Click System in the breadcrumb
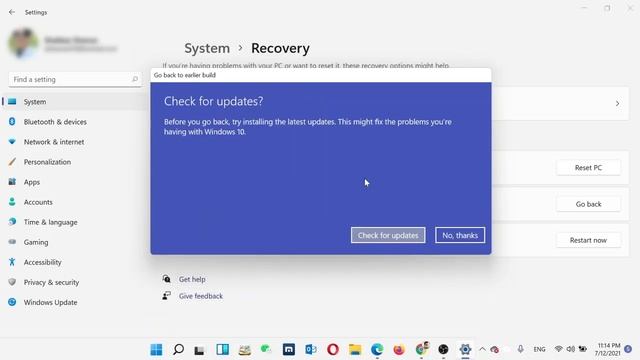The image size is (640, 360). coord(207,48)
